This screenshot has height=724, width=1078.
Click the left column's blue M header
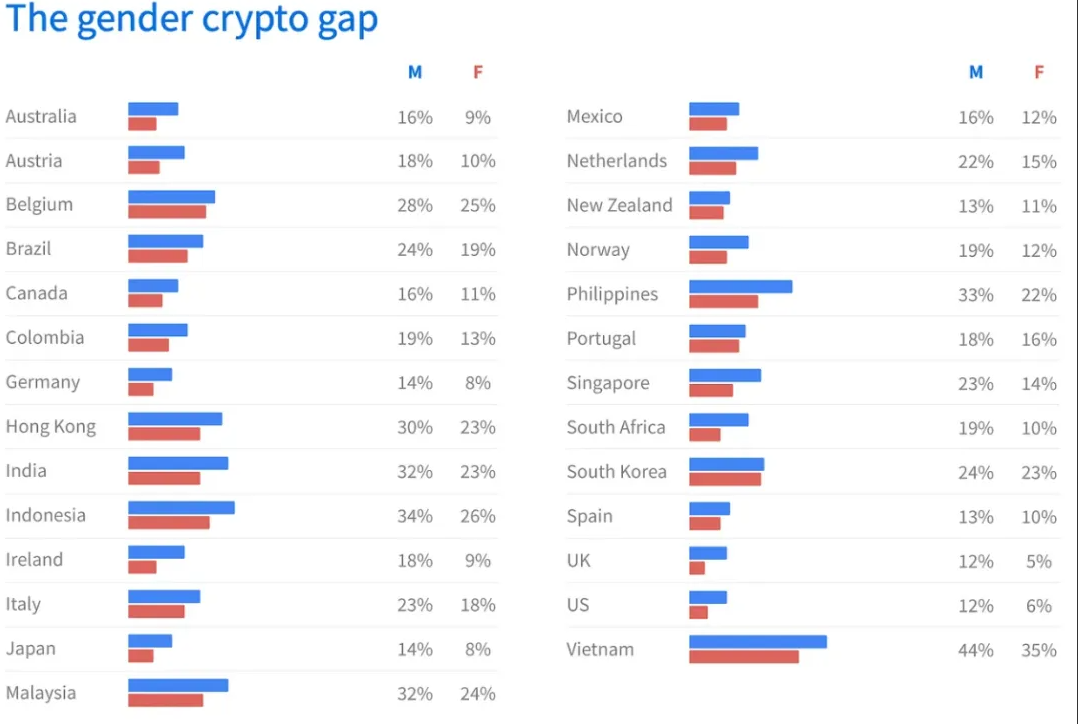point(415,72)
